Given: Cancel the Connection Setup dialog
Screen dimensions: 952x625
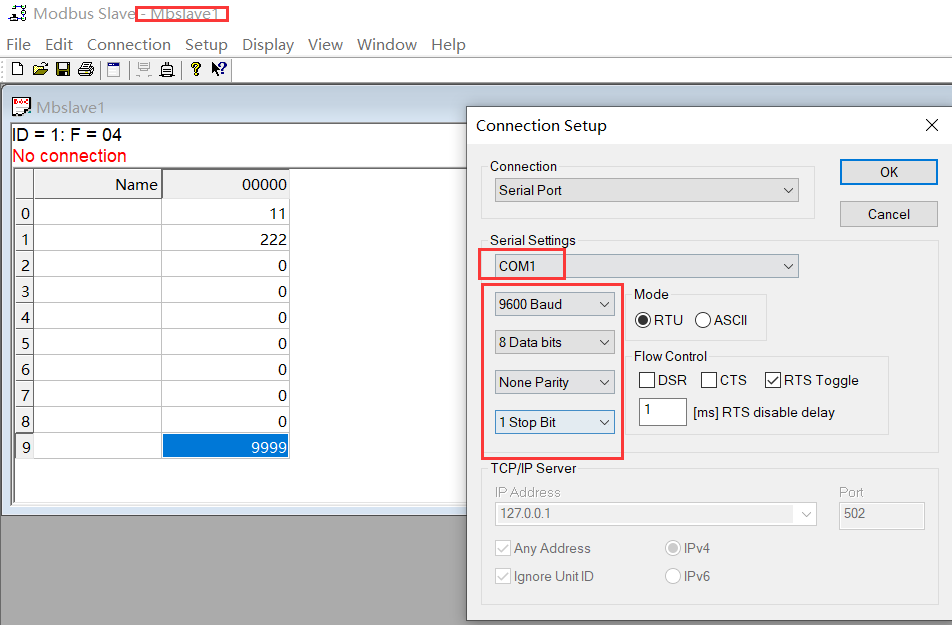Looking at the screenshot, I should [x=888, y=213].
